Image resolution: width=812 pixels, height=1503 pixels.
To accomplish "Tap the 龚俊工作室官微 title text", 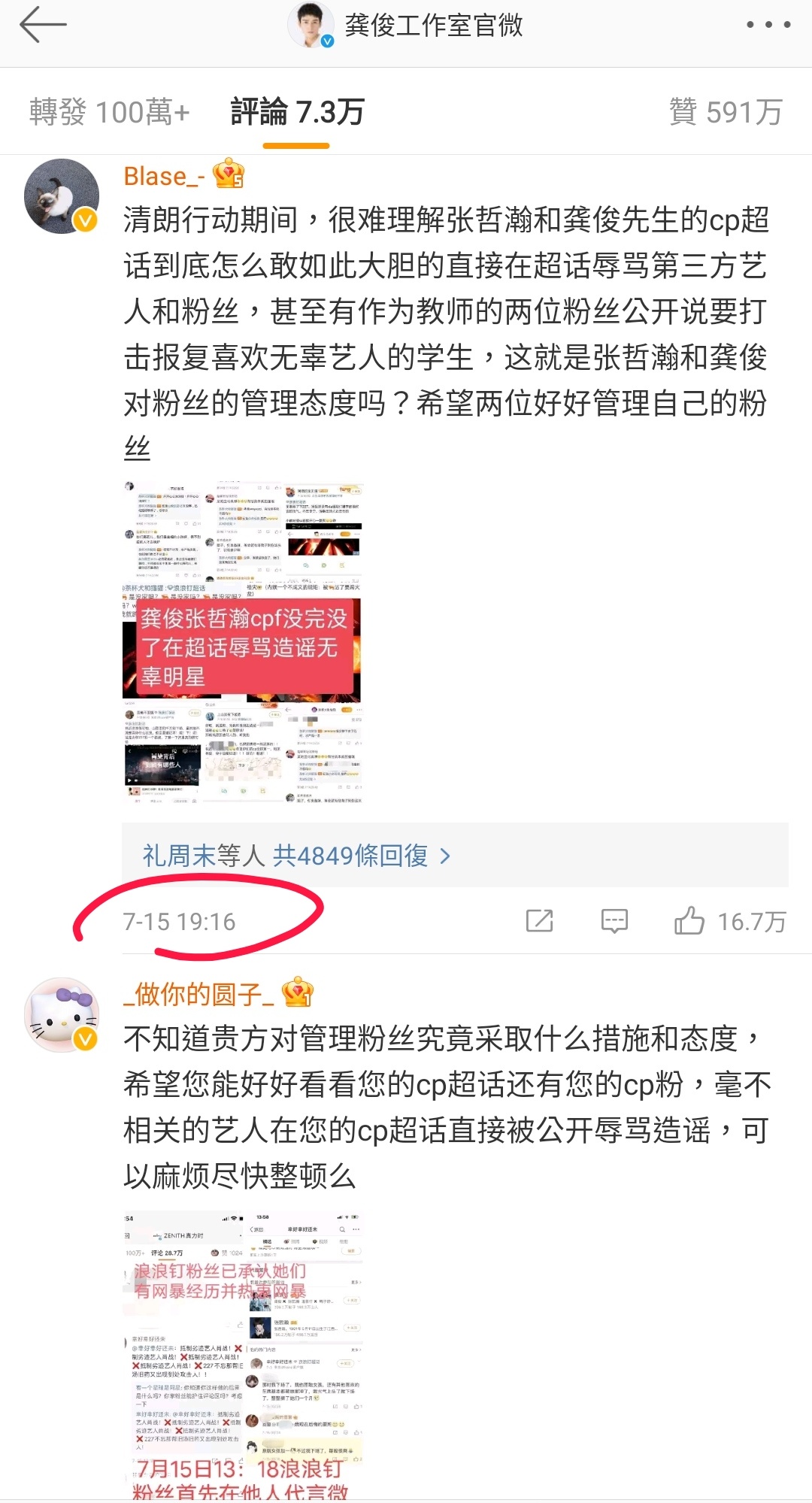I will pos(434,25).
